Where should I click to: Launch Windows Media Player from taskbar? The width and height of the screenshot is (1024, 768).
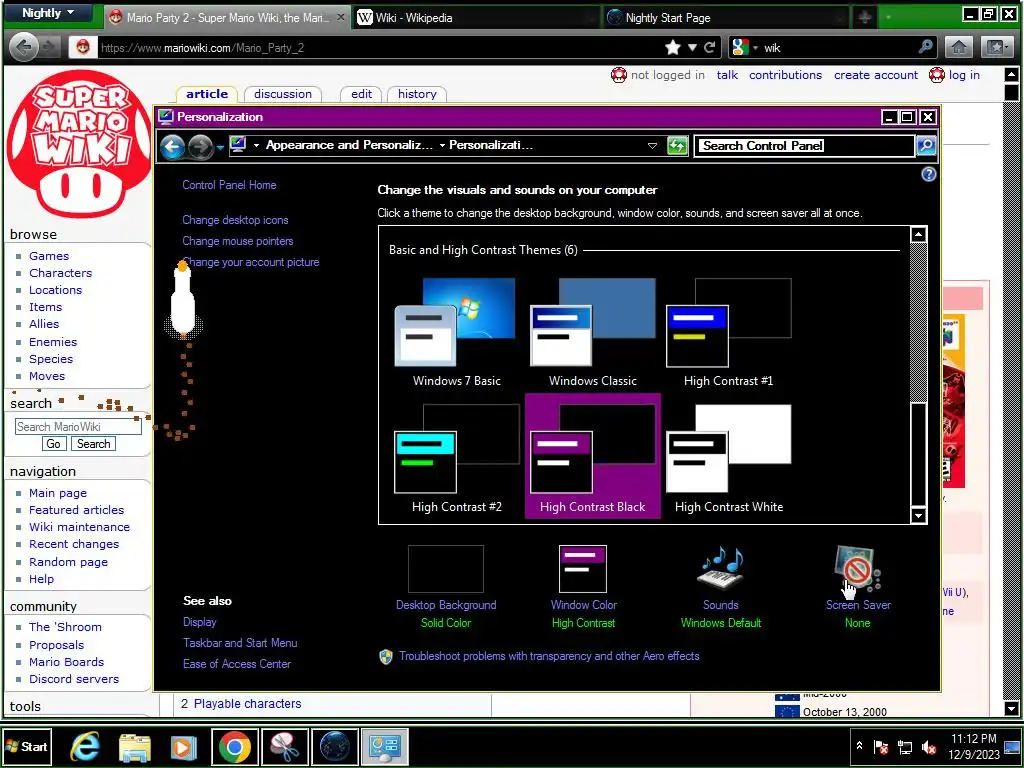point(184,747)
